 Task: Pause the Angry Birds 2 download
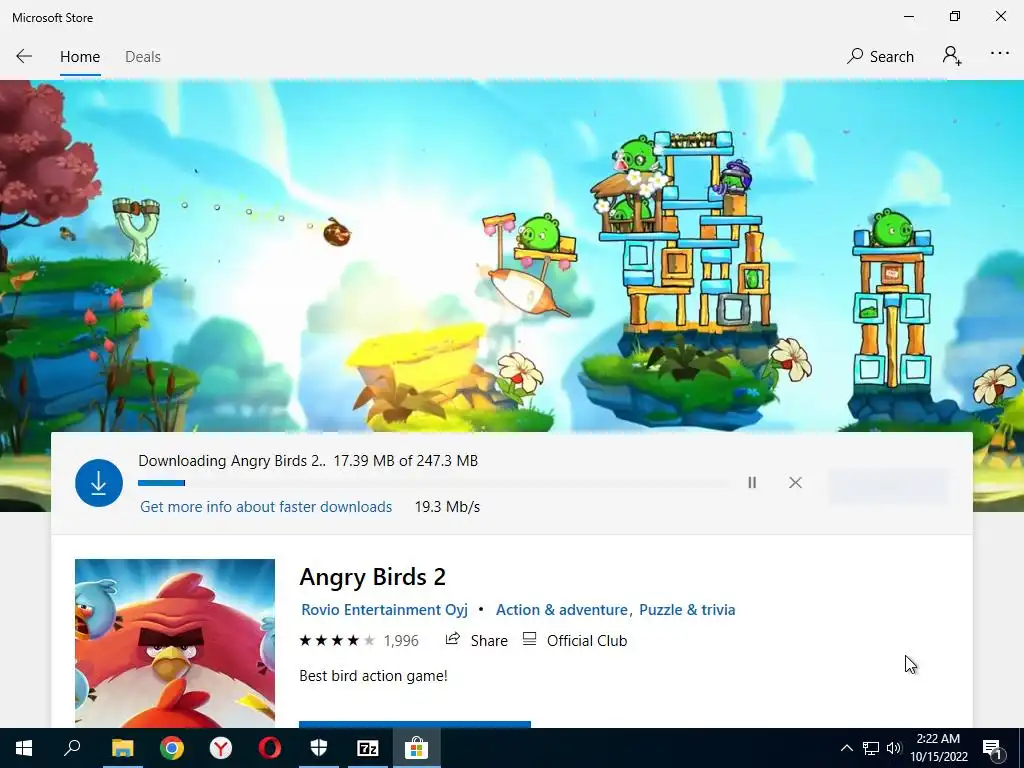752,483
